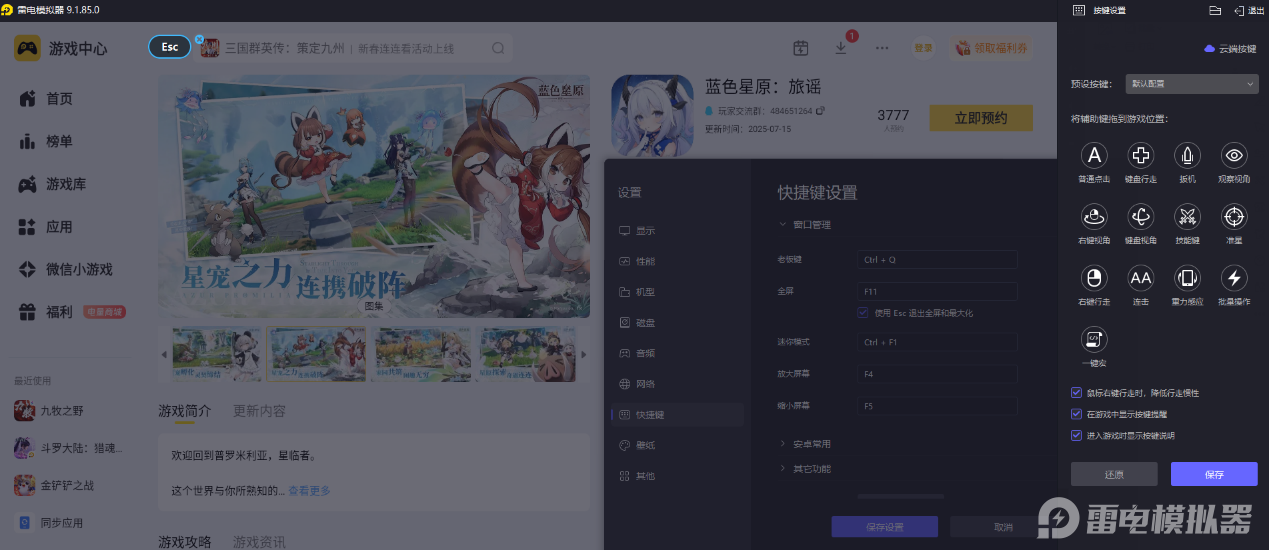This screenshot has width=1269, height=550.
Task: Select the 技能键 crossed swords icon
Action: coord(1187,216)
